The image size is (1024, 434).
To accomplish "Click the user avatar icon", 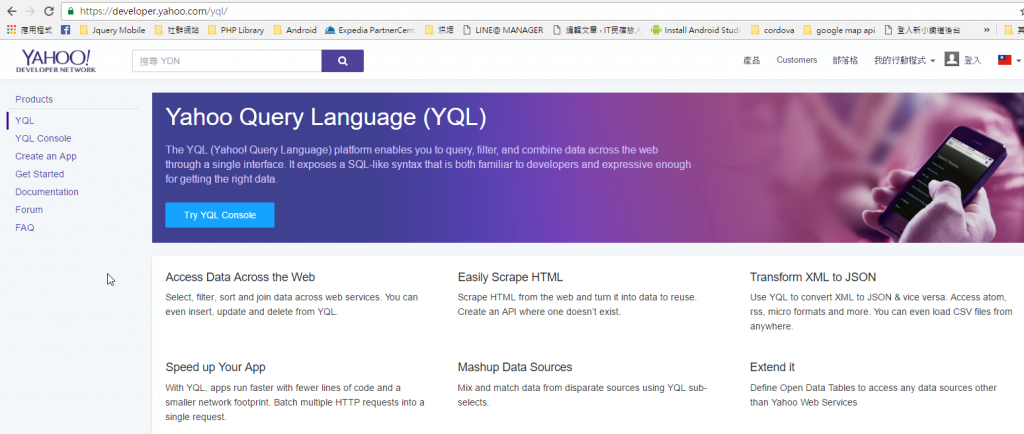I will tap(952, 59).
